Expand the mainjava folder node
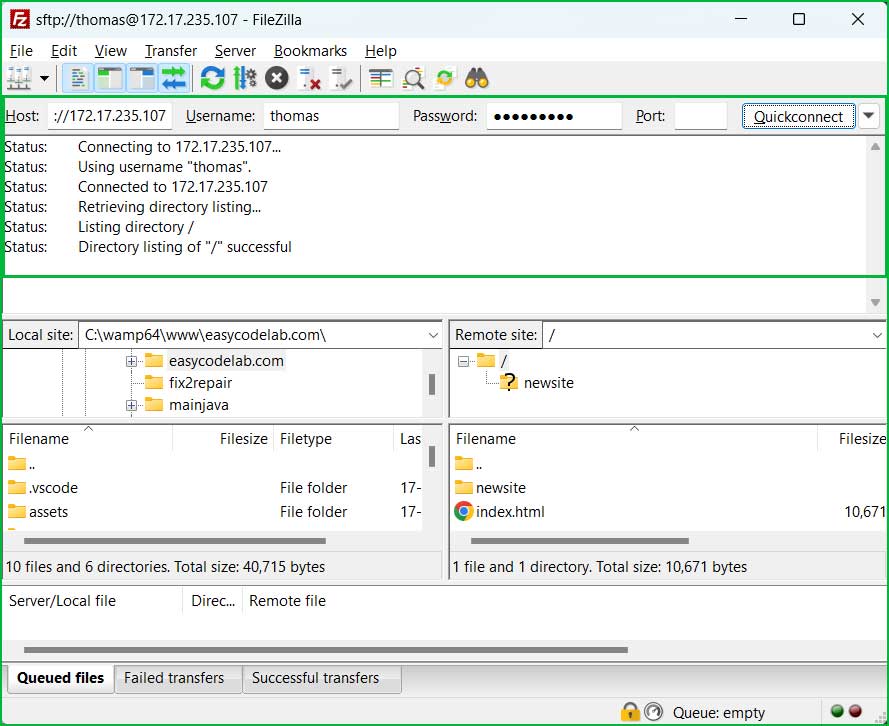Viewport: 889px width, 726px height. 131,405
